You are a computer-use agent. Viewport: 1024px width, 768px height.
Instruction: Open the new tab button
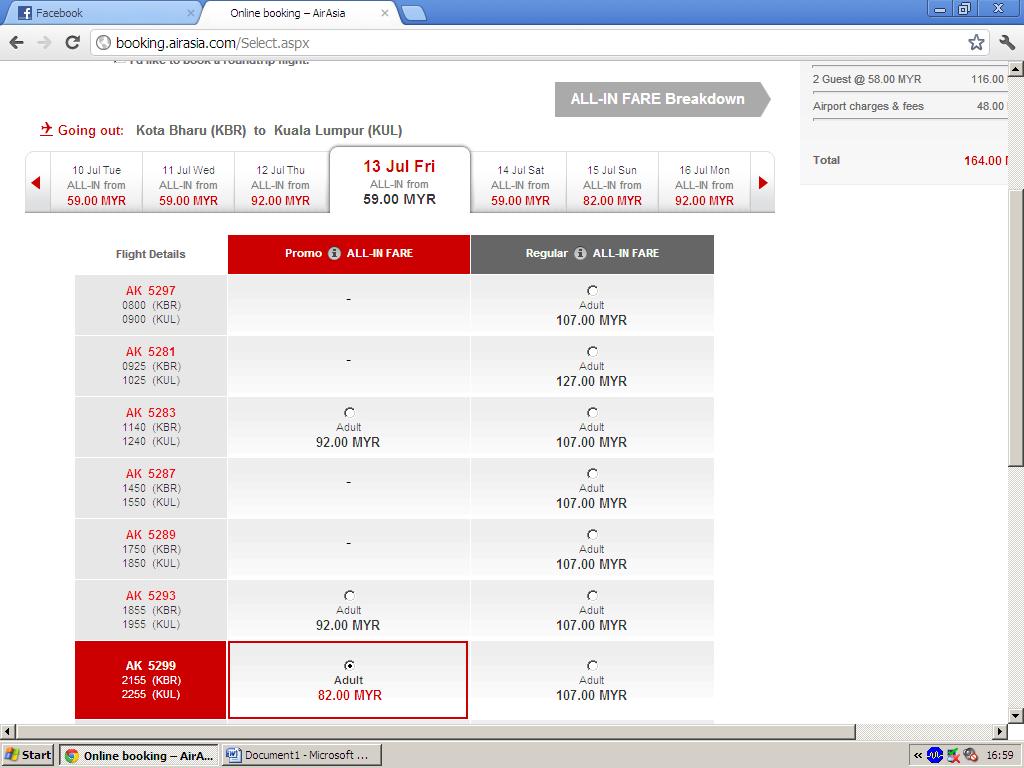pos(413,13)
